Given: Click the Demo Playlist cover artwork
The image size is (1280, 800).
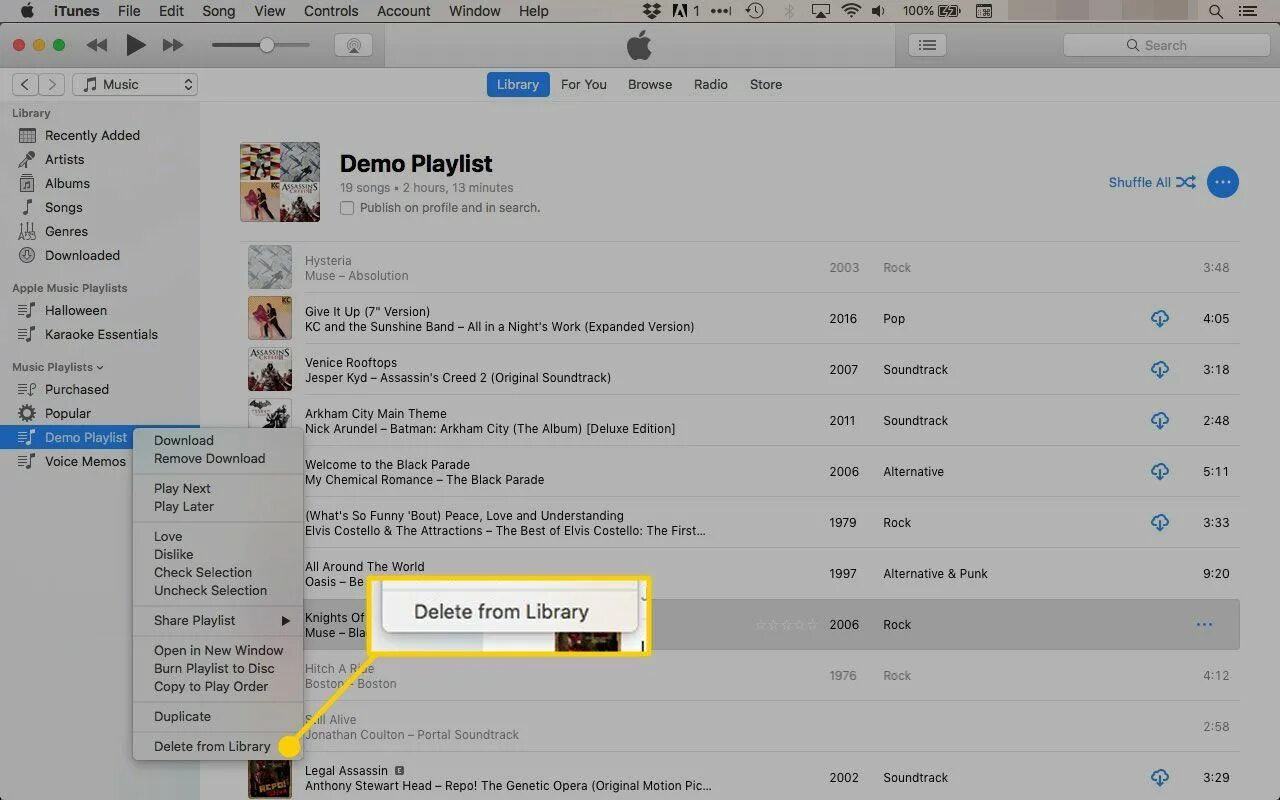Looking at the screenshot, I should click(x=280, y=182).
